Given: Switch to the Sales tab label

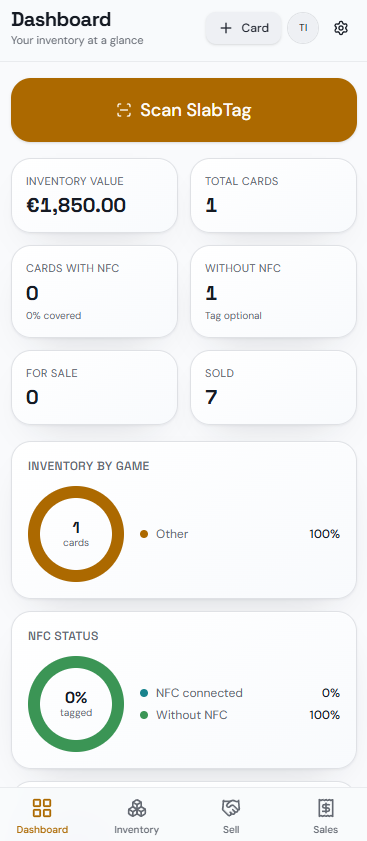Looking at the screenshot, I should click(x=326, y=830).
